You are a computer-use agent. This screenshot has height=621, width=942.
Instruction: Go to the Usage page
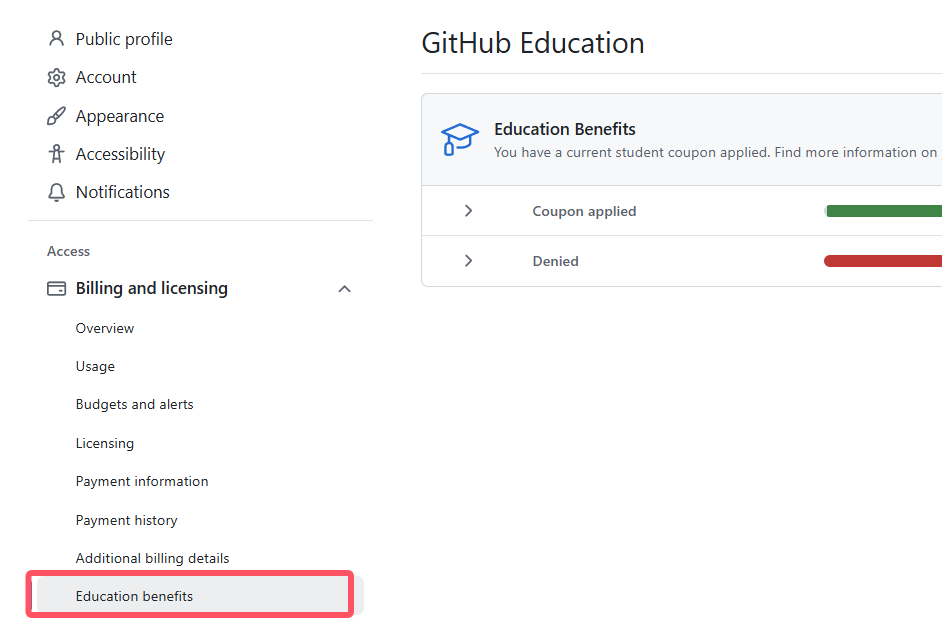95,366
